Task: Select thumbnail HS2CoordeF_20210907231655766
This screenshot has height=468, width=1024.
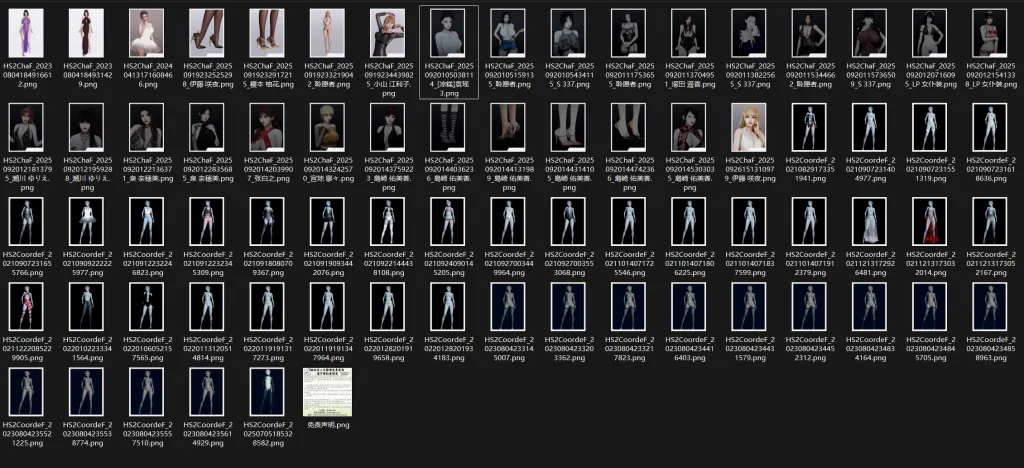Action: coord(26,221)
